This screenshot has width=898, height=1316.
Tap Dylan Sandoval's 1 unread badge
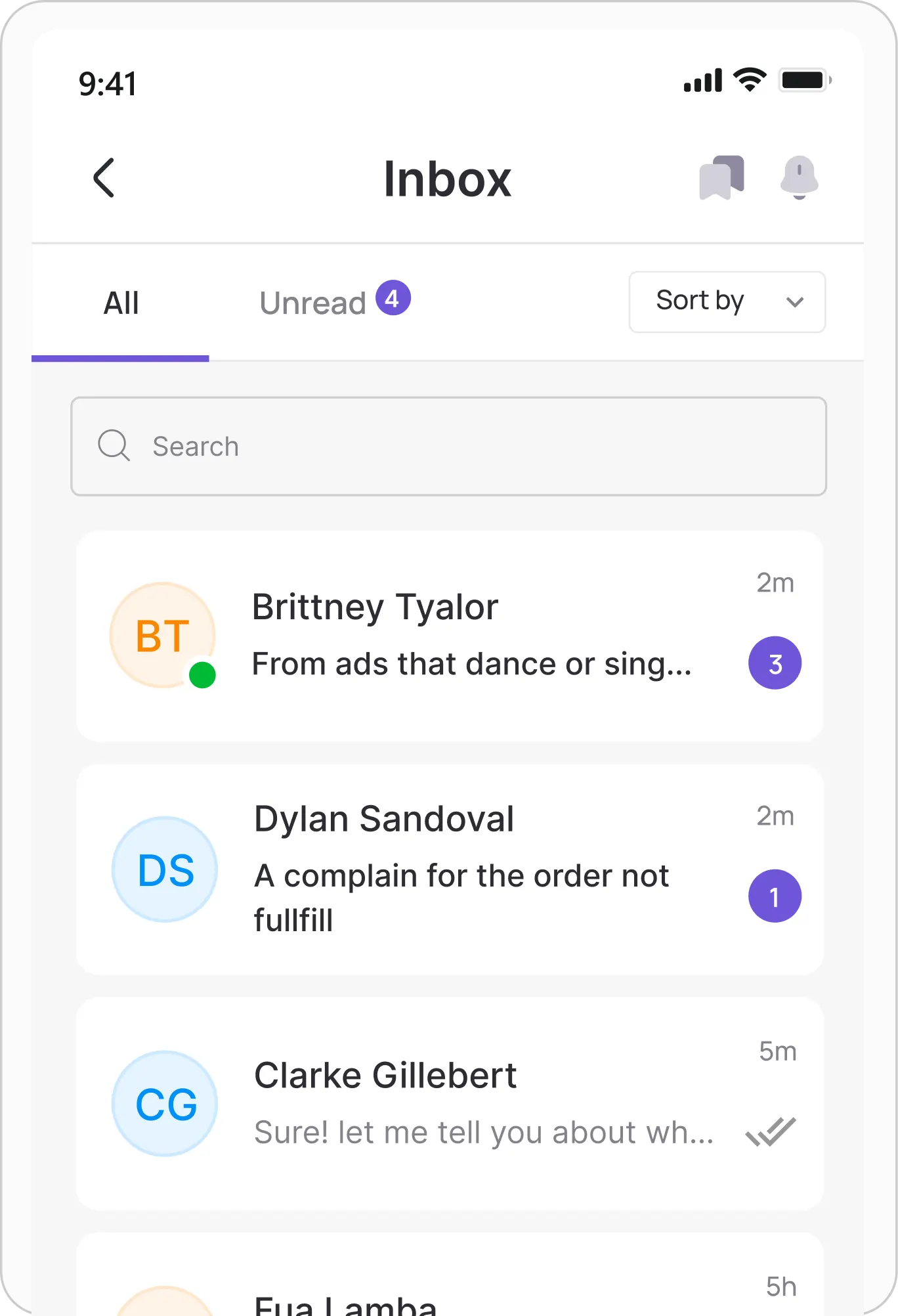point(775,896)
